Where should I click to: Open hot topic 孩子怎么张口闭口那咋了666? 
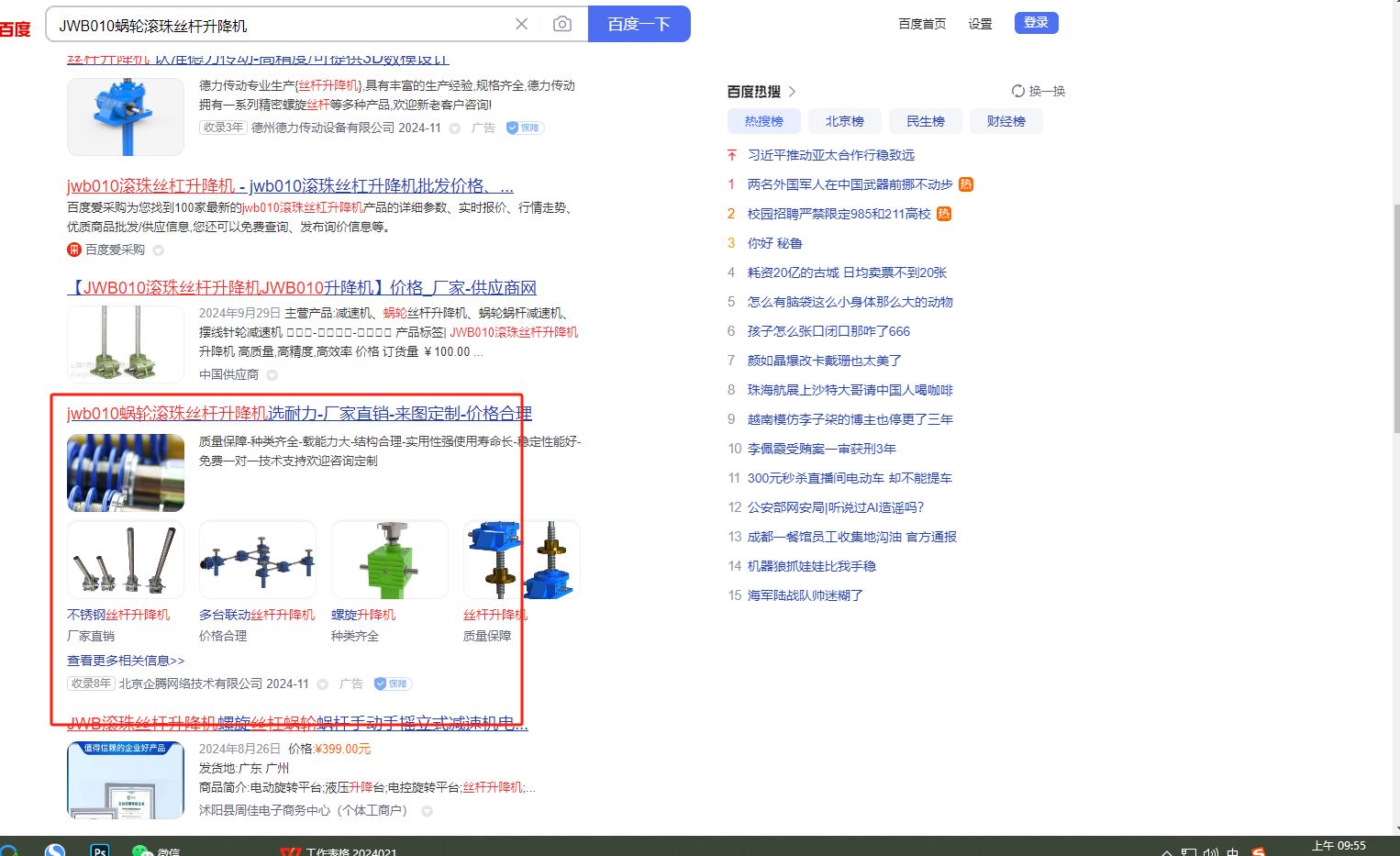[x=829, y=331]
